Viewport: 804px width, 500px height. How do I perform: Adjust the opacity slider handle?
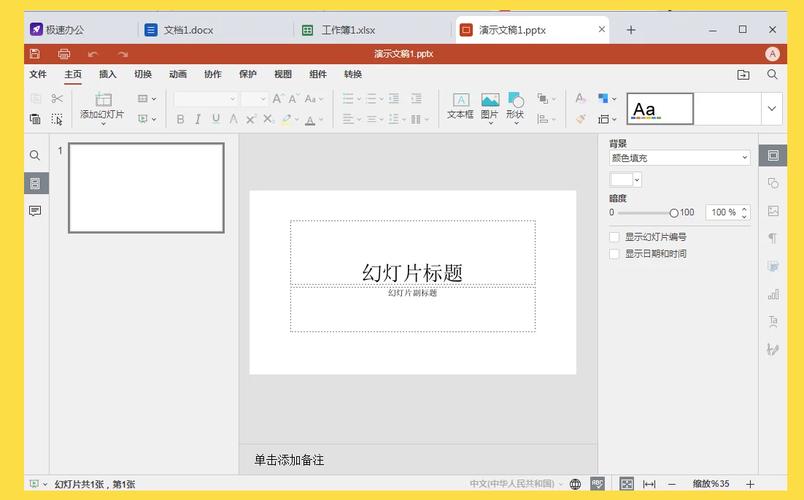click(x=674, y=212)
